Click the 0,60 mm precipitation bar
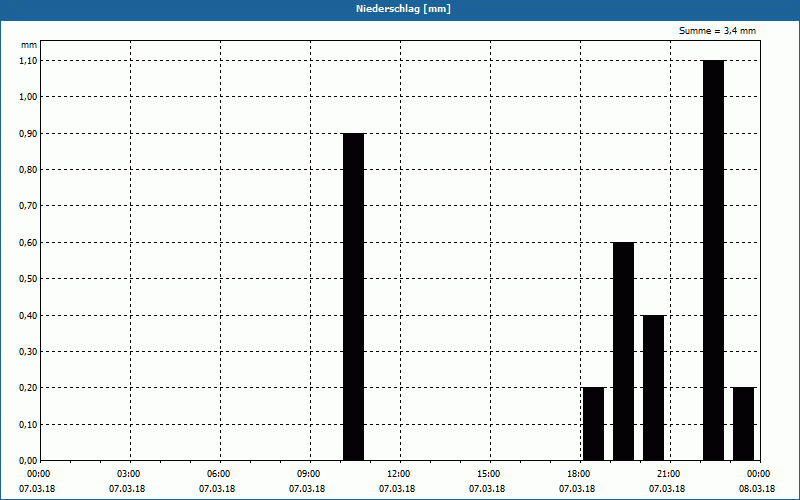The width and height of the screenshot is (800, 500). coord(623,352)
